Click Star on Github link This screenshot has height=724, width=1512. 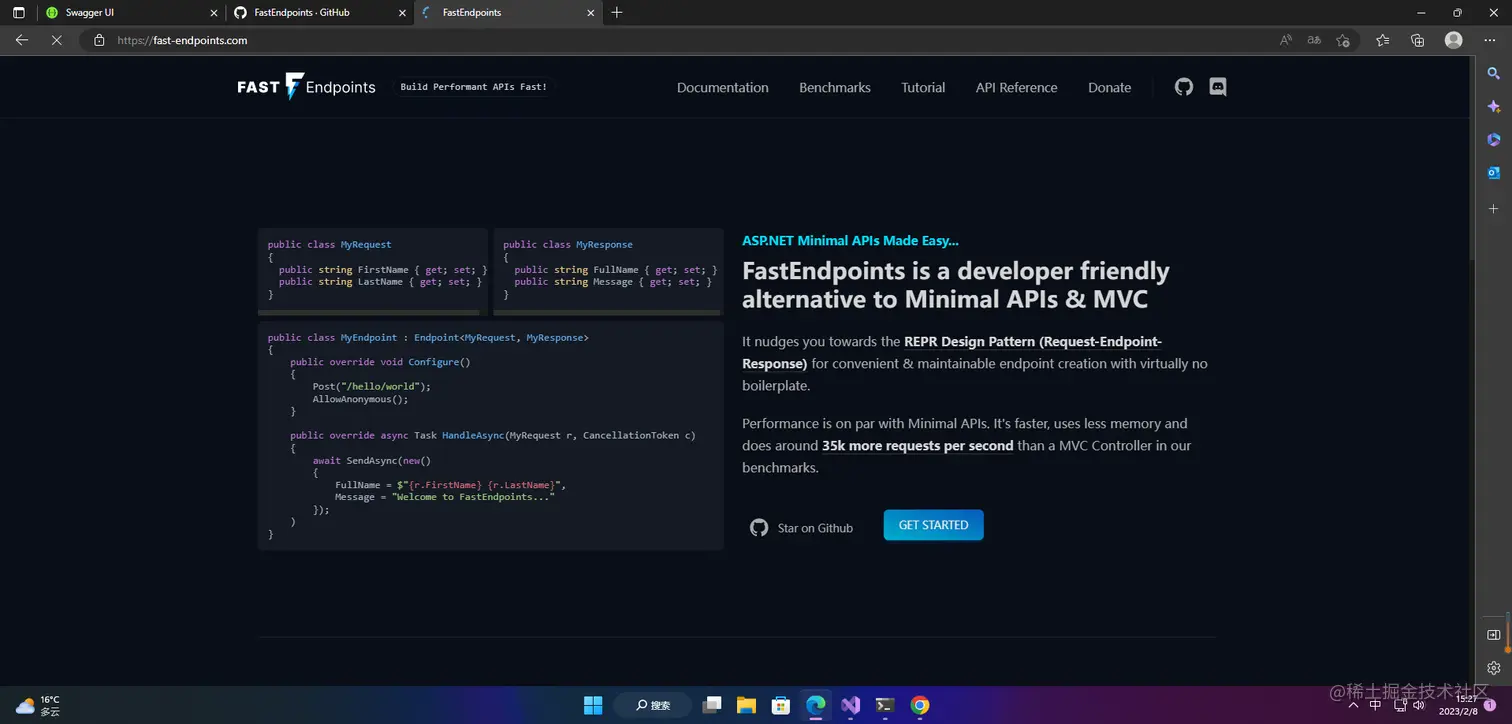coord(802,528)
